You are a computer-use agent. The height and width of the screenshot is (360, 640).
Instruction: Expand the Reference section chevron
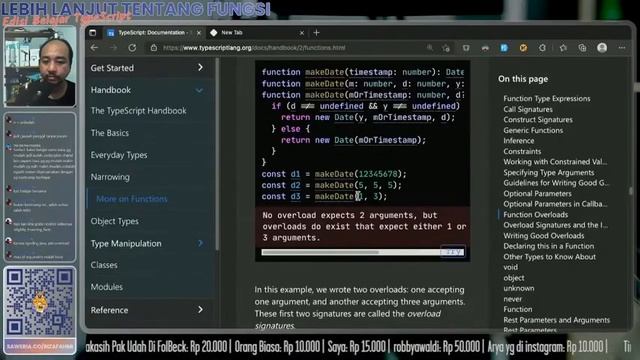(200, 310)
